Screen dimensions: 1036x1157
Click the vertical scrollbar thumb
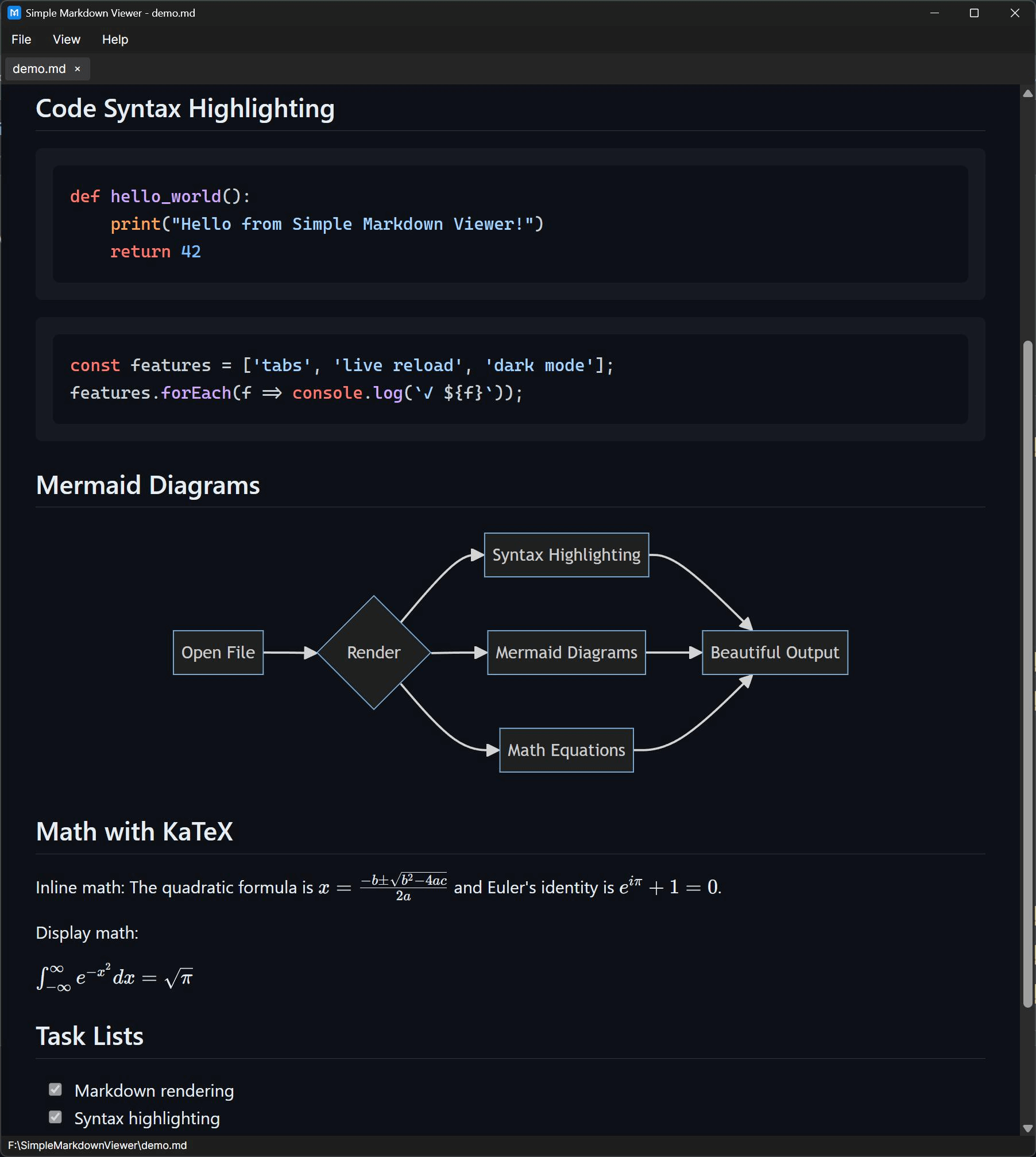[x=1028, y=674]
